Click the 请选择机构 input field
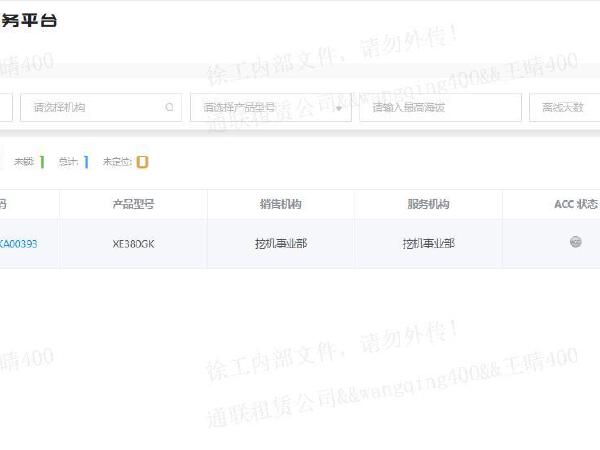 101,108
